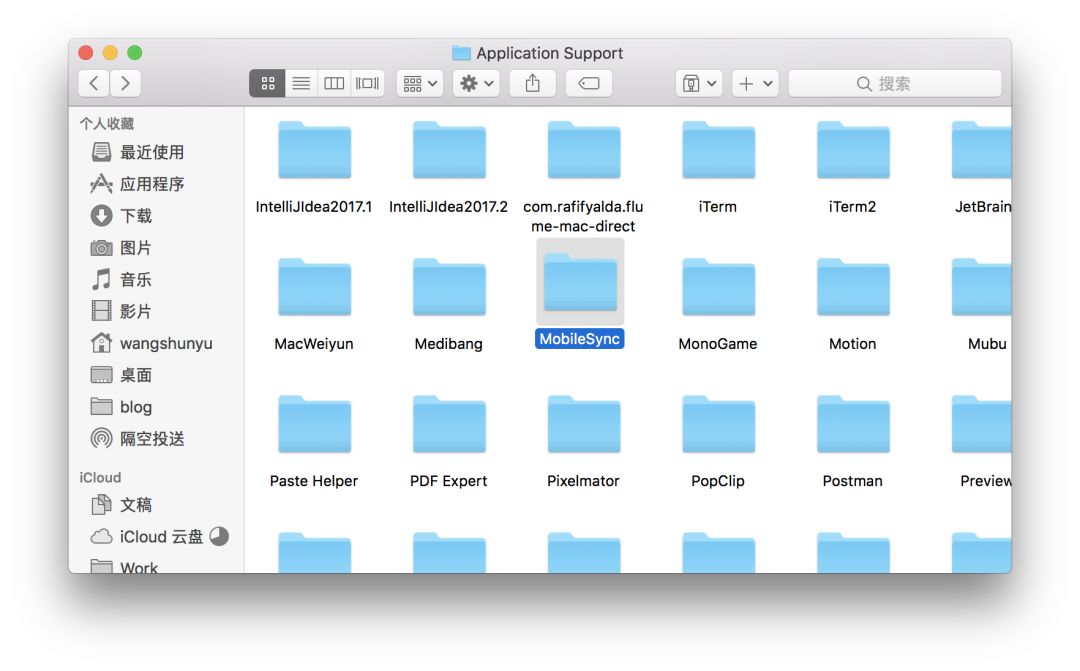Go back with the left arrow button
This screenshot has height=671, width=1080.
pos(94,83)
